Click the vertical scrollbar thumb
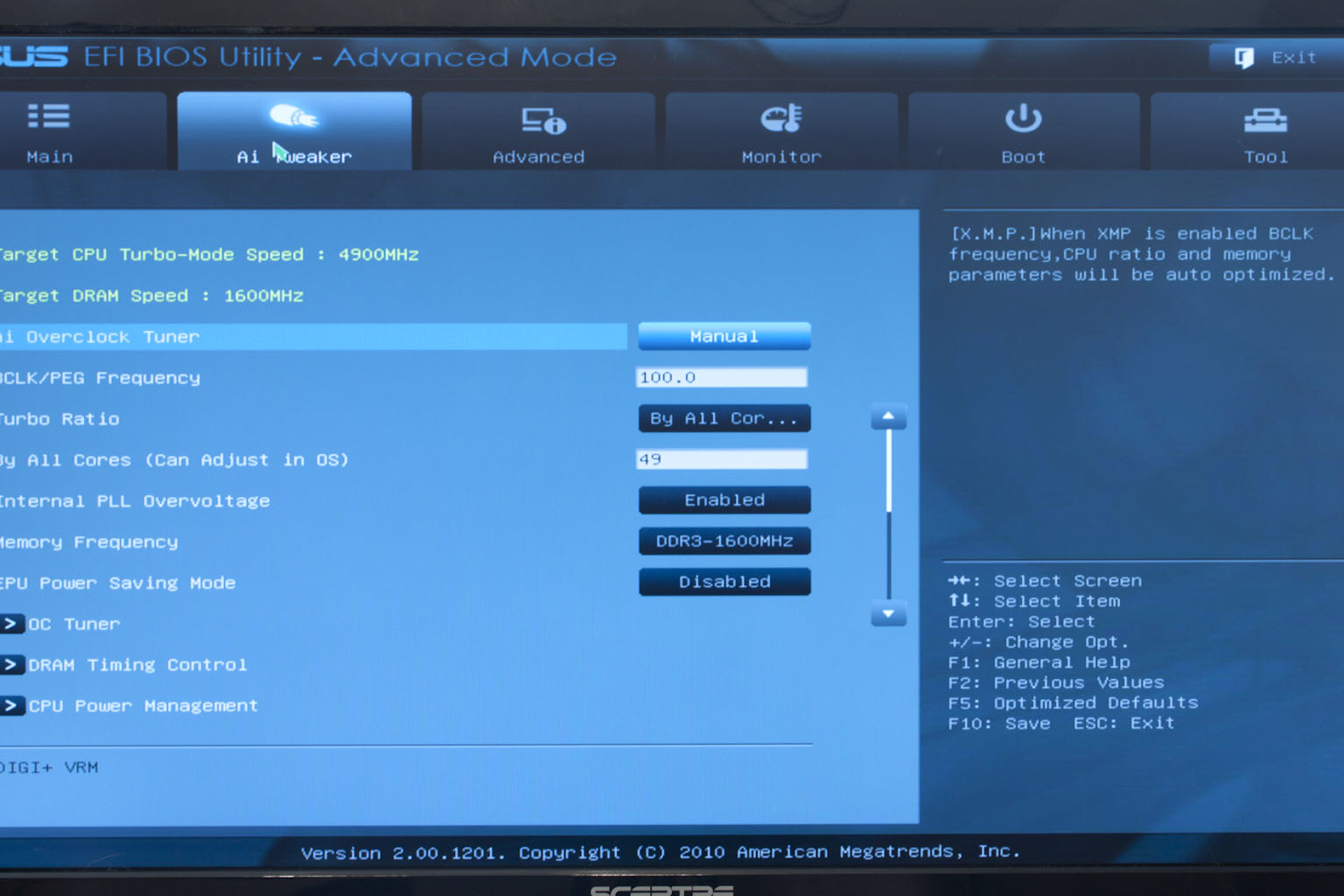 point(888,472)
